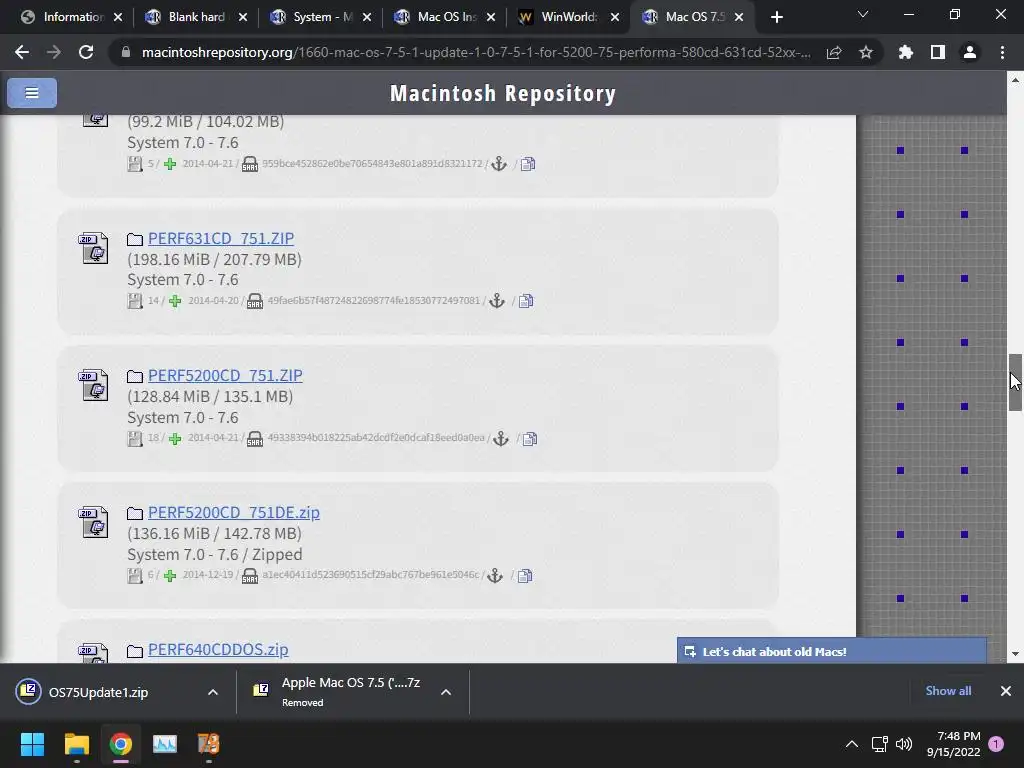This screenshot has width=1024, height=768.
Task: Click the anchor icon in the 99.2 MiB file row
Action: (x=499, y=163)
